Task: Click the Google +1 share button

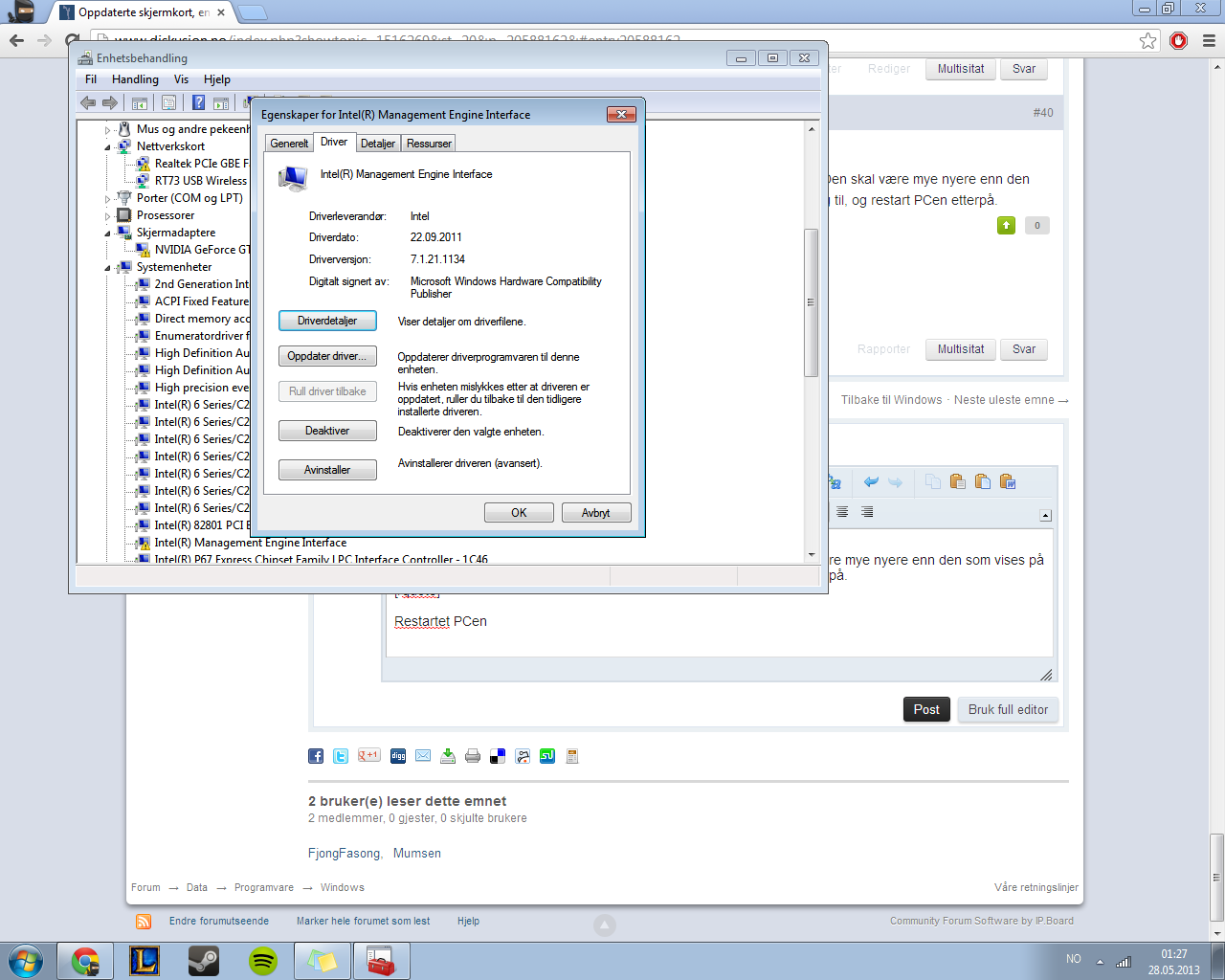Action: coord(368,756)
